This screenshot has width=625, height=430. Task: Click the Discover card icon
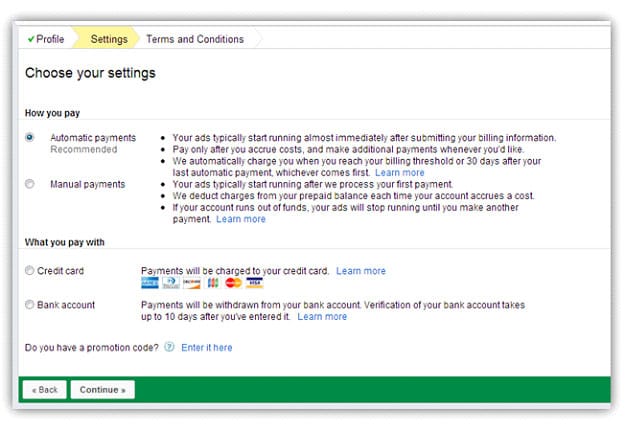(191, 283)
